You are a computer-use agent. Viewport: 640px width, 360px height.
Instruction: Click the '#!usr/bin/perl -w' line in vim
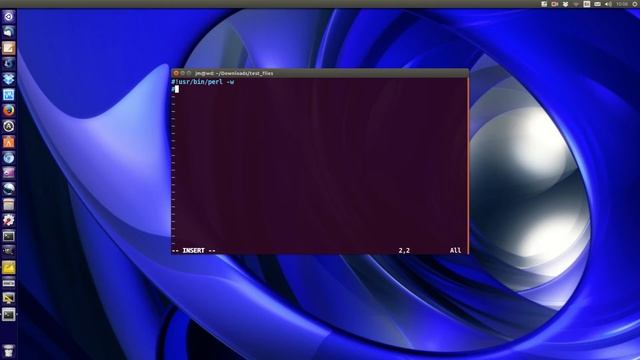click(x=203, y=82)
